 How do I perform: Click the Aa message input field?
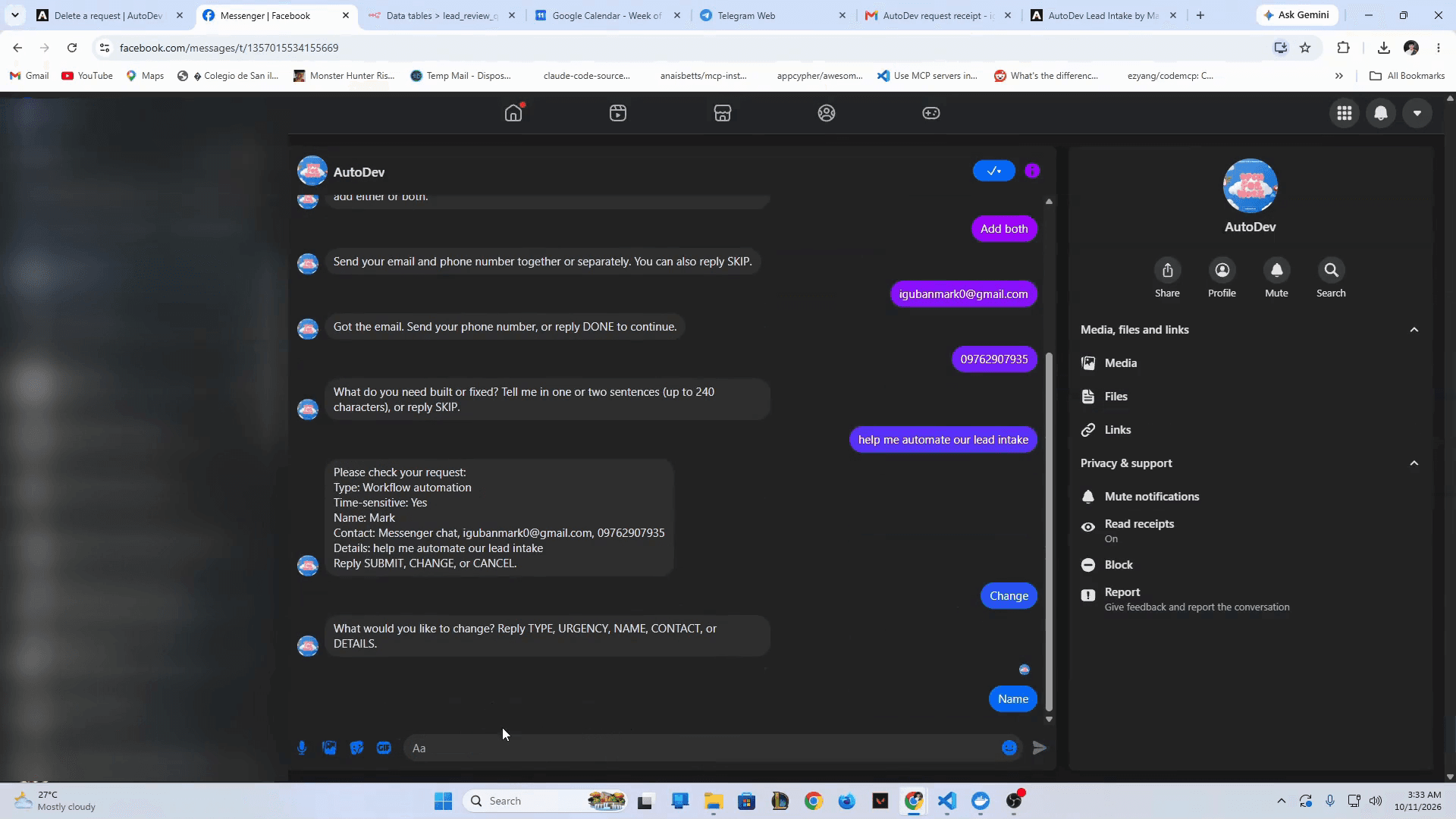pyautogui.click(x=701, y=748)
